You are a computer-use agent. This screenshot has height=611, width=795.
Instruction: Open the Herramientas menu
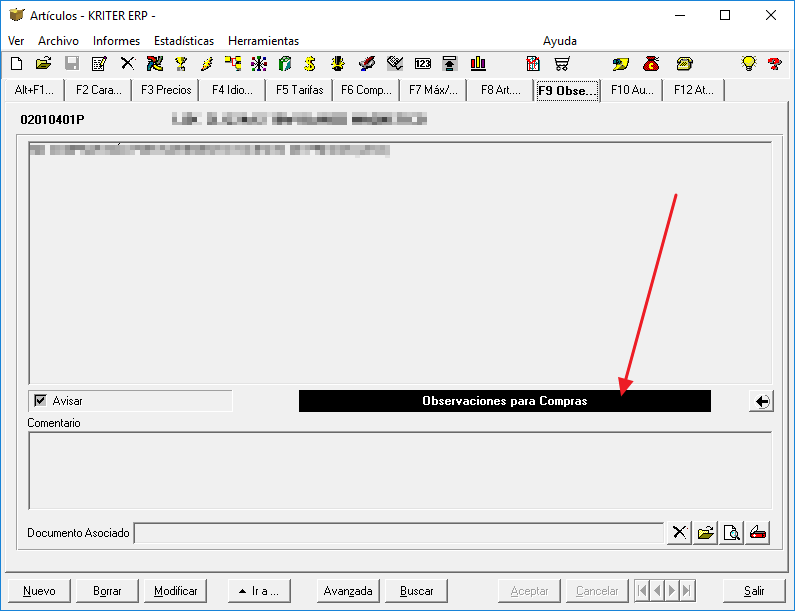263,41
